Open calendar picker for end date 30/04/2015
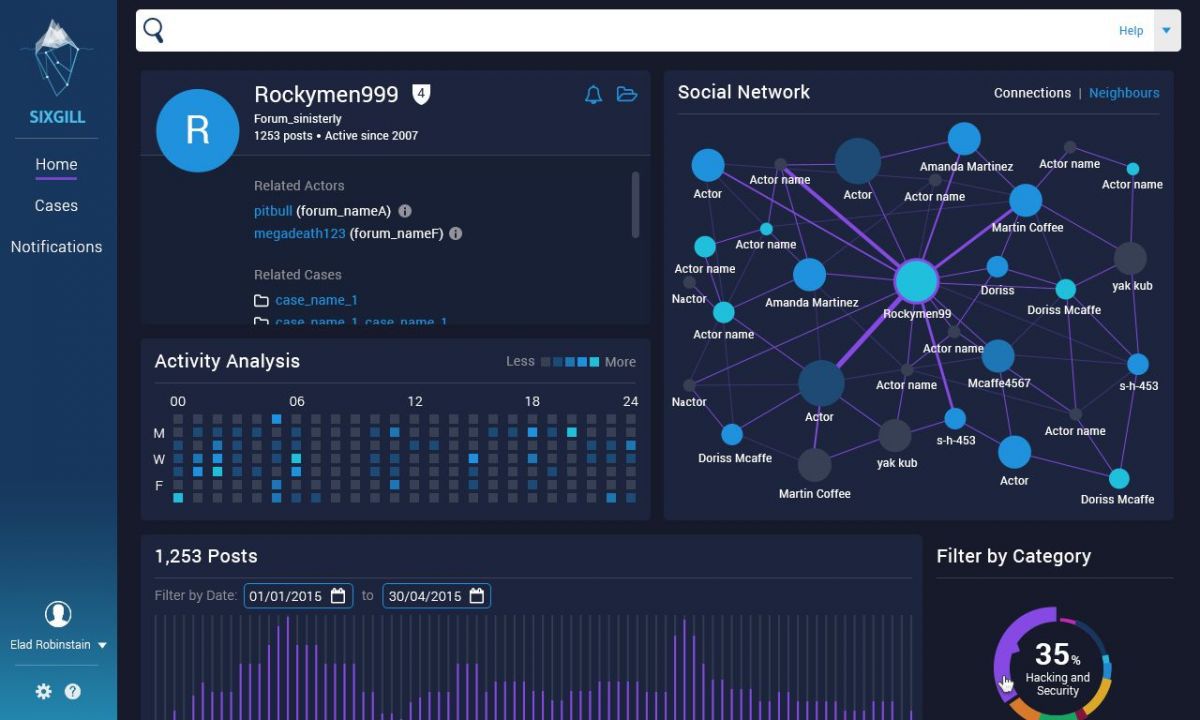 pos(476,596)
